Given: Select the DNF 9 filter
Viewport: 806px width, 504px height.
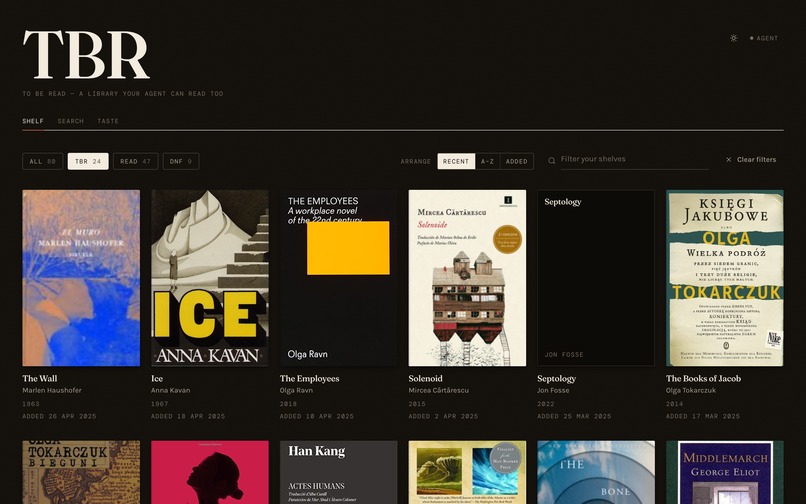Looking at the screenshot, I should coord(181,161).
